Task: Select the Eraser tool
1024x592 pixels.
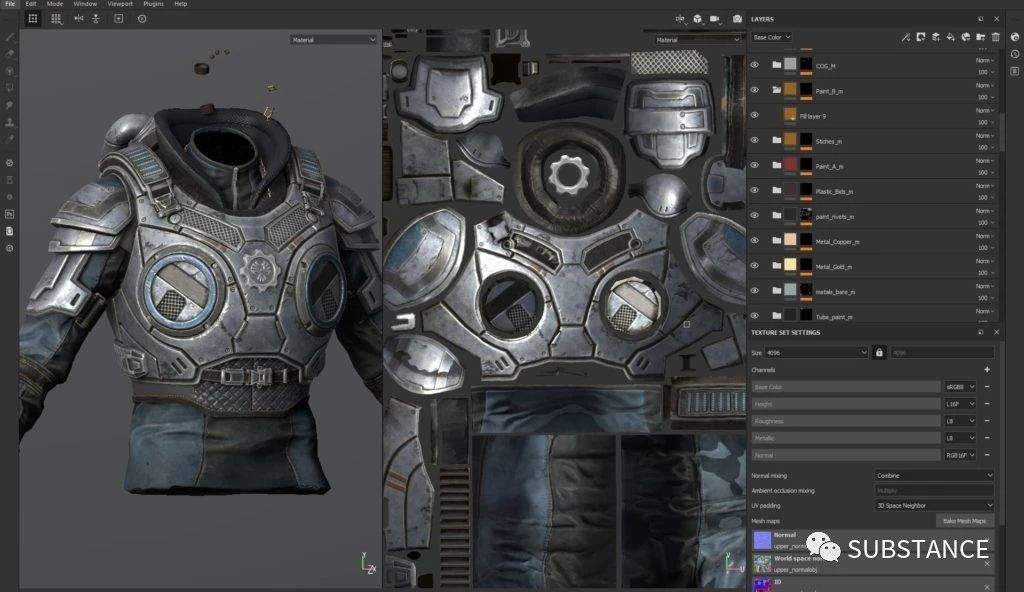Action: [x=10, y=54]
